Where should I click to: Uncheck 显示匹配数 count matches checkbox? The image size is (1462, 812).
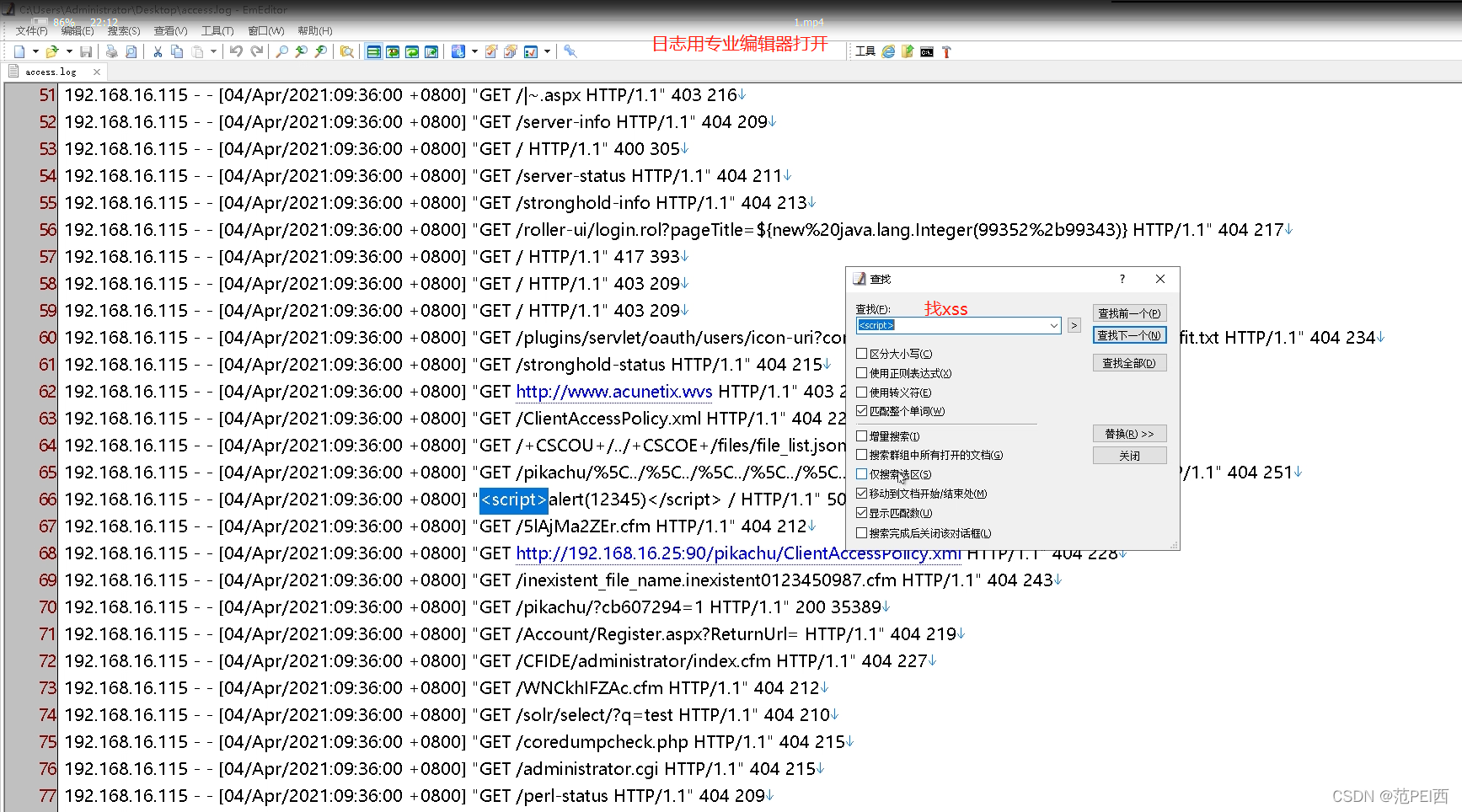(x=861, y=513)
